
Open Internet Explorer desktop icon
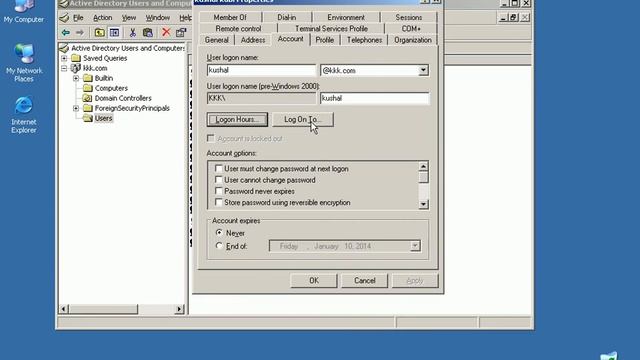pyautogui.click(x=24, y=116)
